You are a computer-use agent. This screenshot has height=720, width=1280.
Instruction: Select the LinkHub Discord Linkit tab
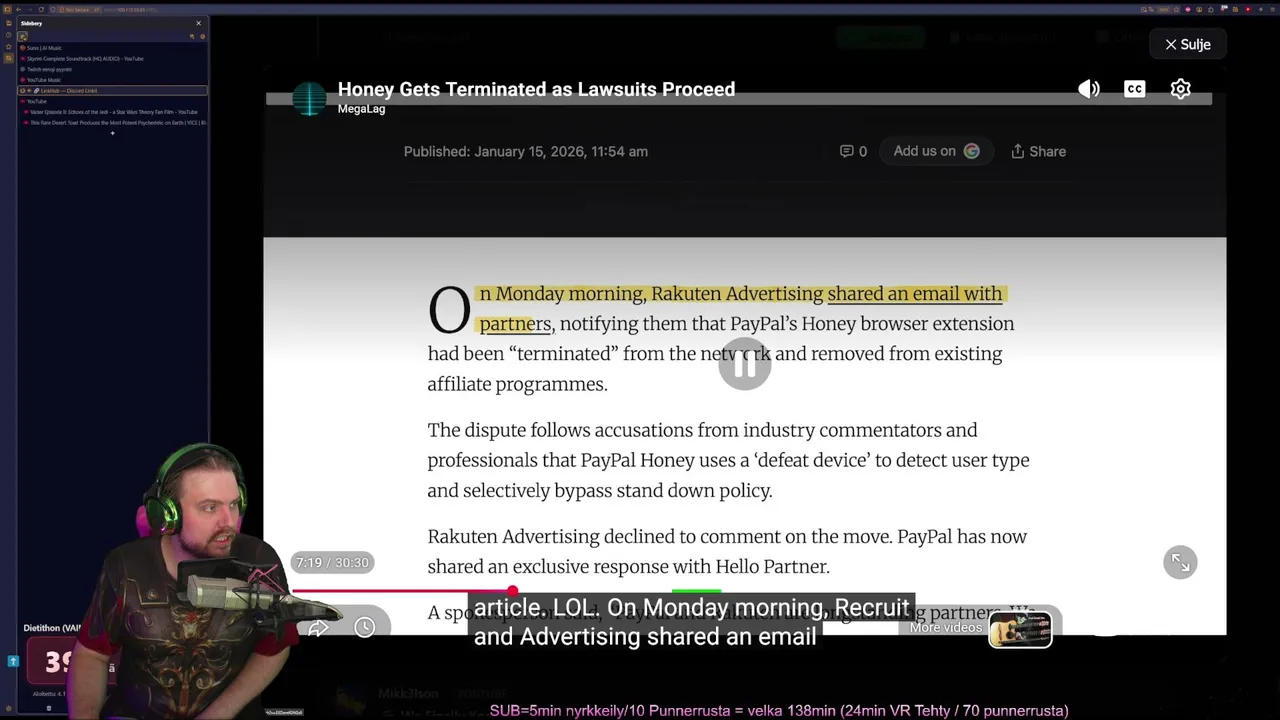112,91
